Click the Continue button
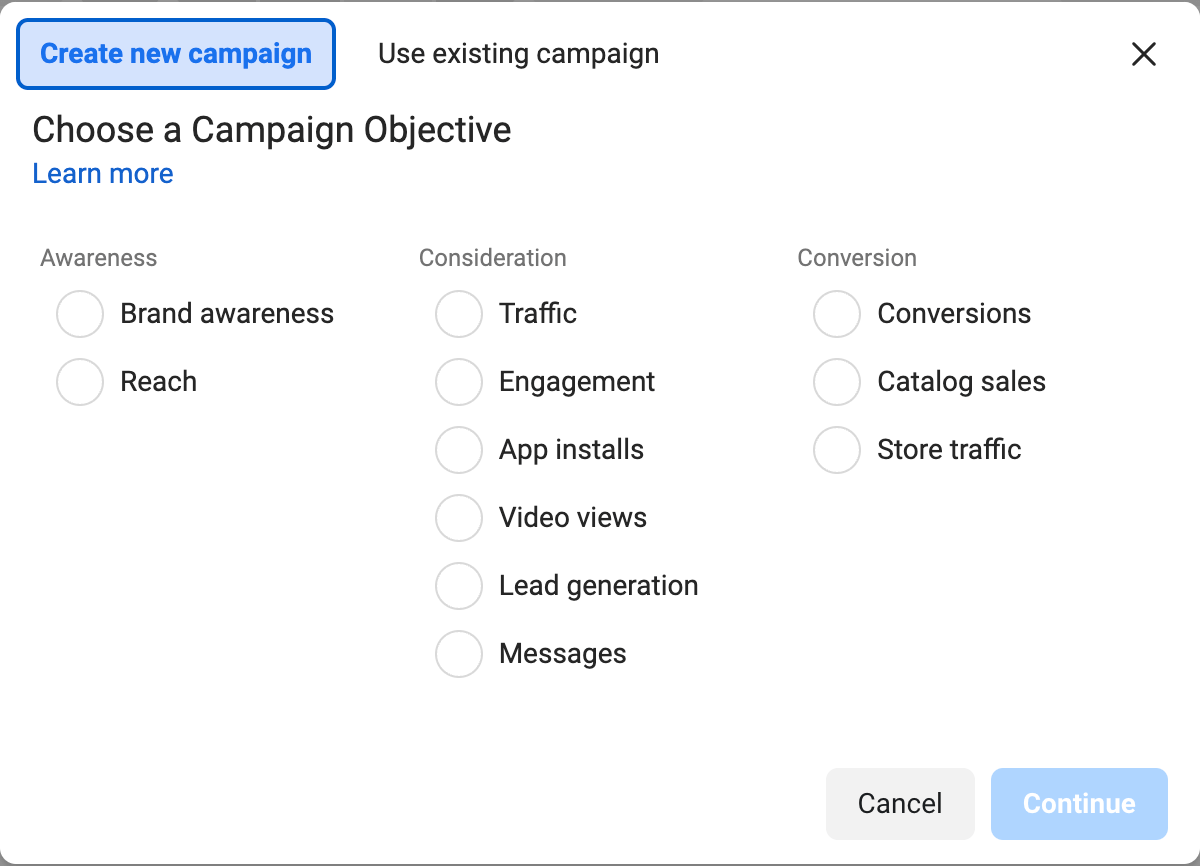Viewport: 1200px width, 866px height. pos(1079,804)
